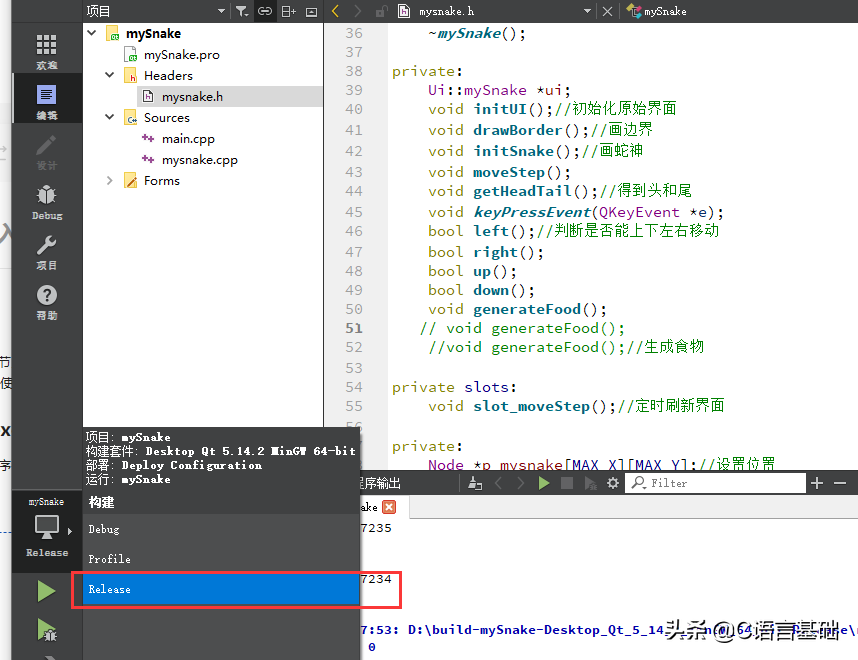This screenshot has height=660, width=858.
Task: Close the Projects pane sidebar icon
Action: point(311,11)
